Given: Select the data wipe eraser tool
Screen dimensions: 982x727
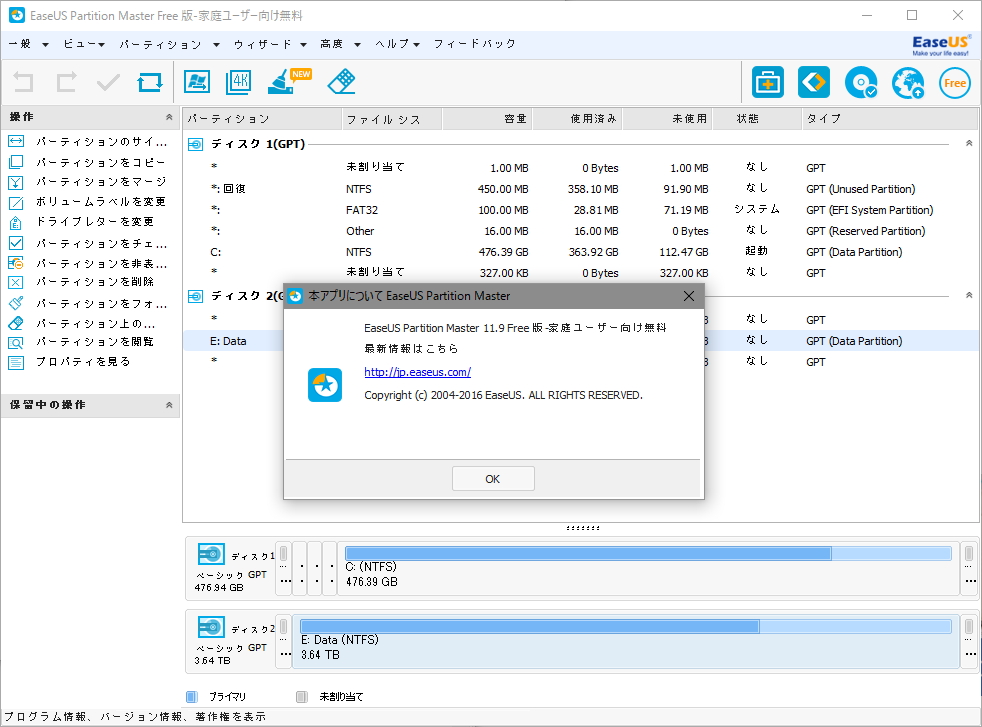Looking at the screenshot, I should (x=341, y=82).
